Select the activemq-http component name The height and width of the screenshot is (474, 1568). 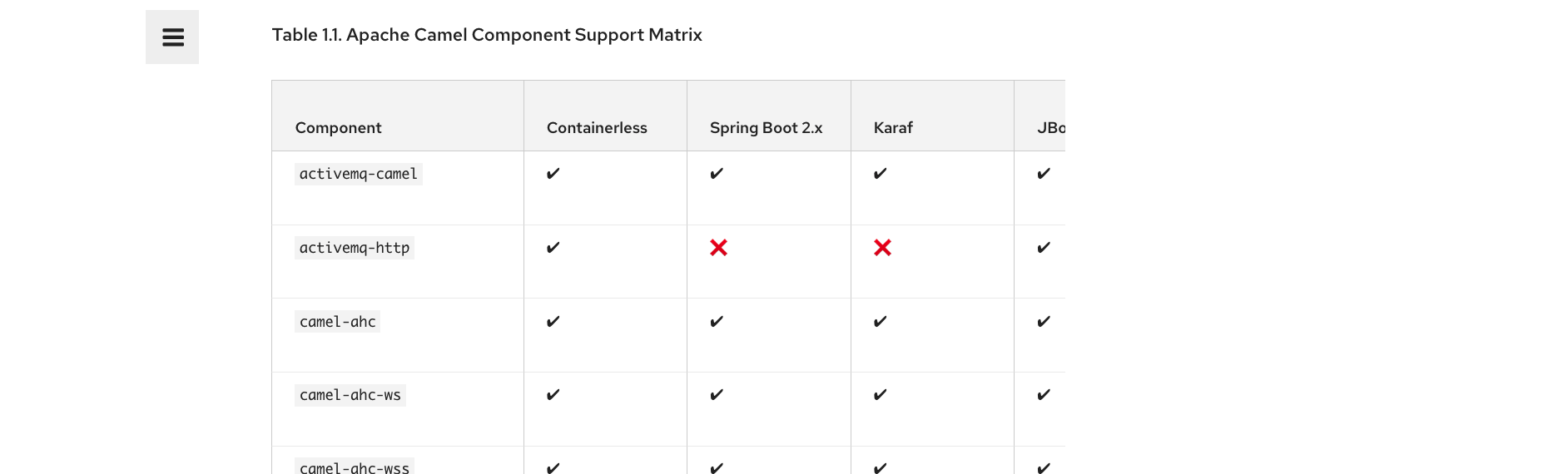click(x=354, y=248)
